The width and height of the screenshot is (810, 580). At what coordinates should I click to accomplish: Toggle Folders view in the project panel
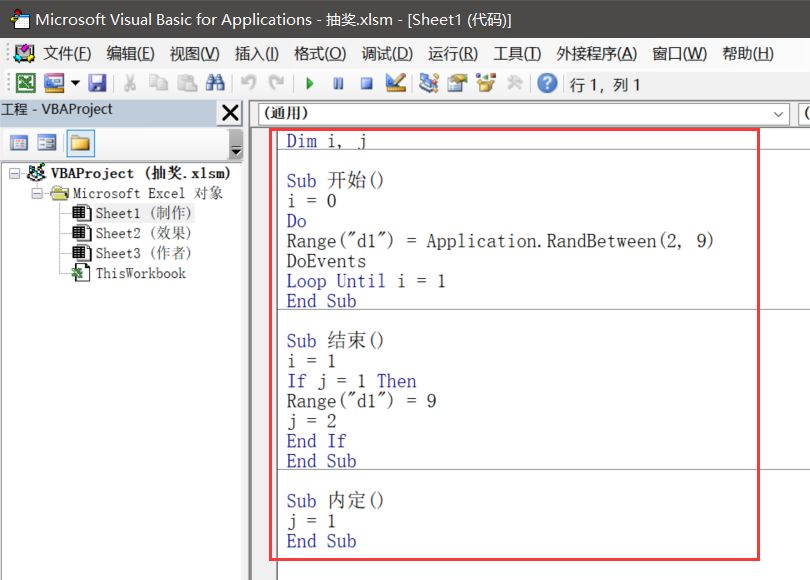point(81,143)
